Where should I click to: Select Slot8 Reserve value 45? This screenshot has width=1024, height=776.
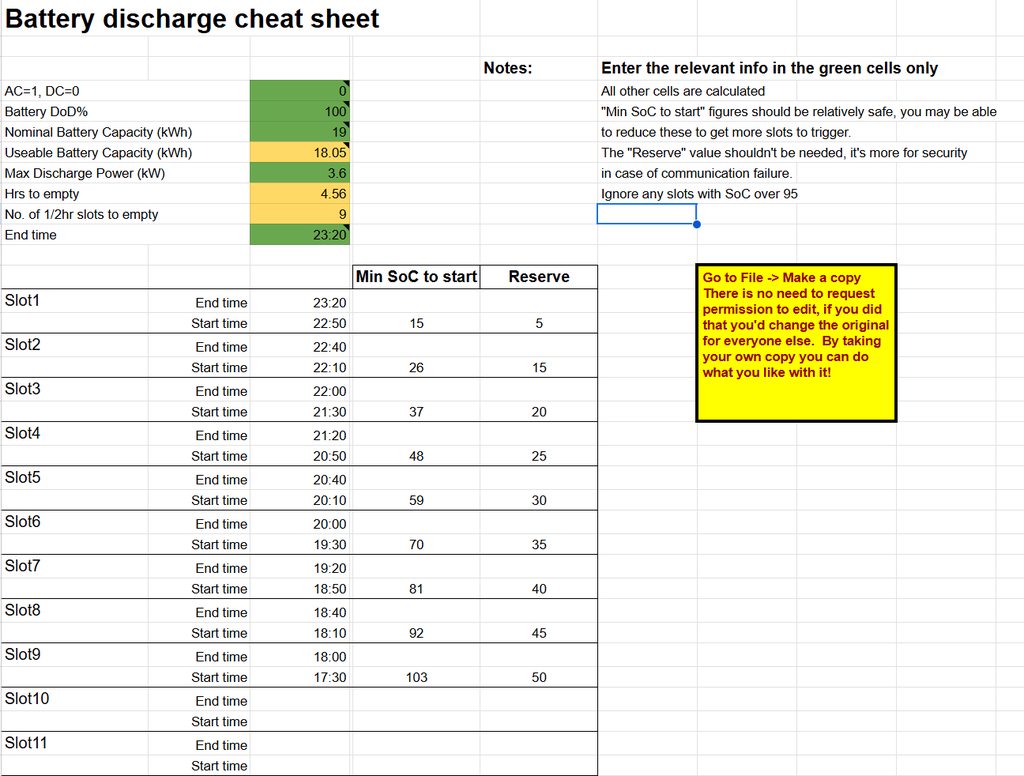coord(538,633)
